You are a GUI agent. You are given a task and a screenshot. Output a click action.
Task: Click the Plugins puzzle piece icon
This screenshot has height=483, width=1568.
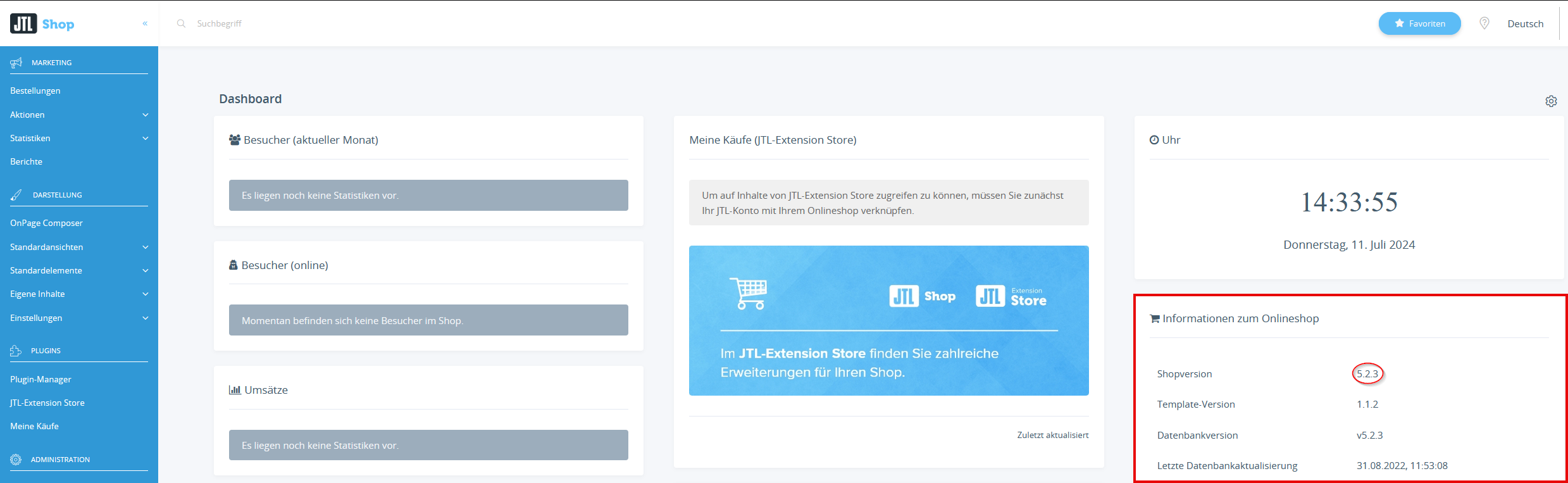pyautogui.click(x=16, y=351)
